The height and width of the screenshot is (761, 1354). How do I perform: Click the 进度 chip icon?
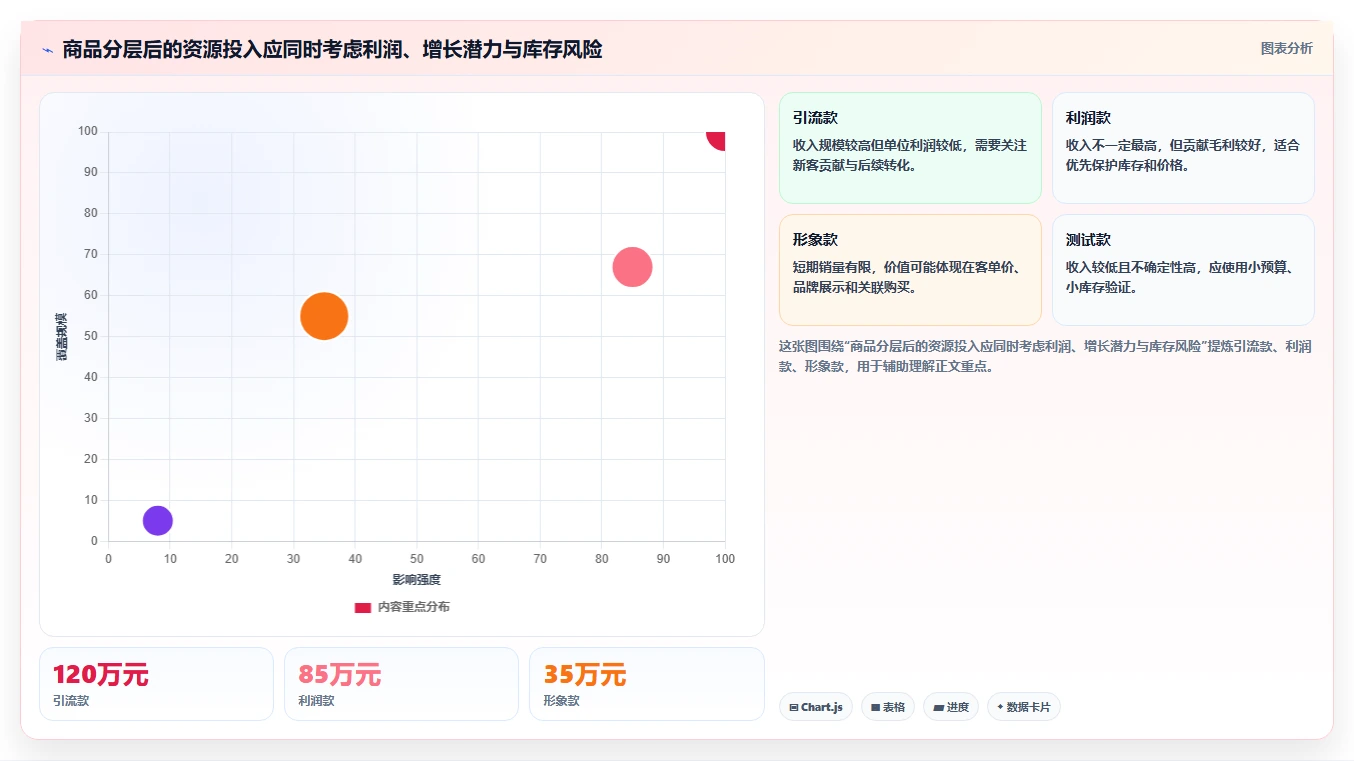pos(938,707)
